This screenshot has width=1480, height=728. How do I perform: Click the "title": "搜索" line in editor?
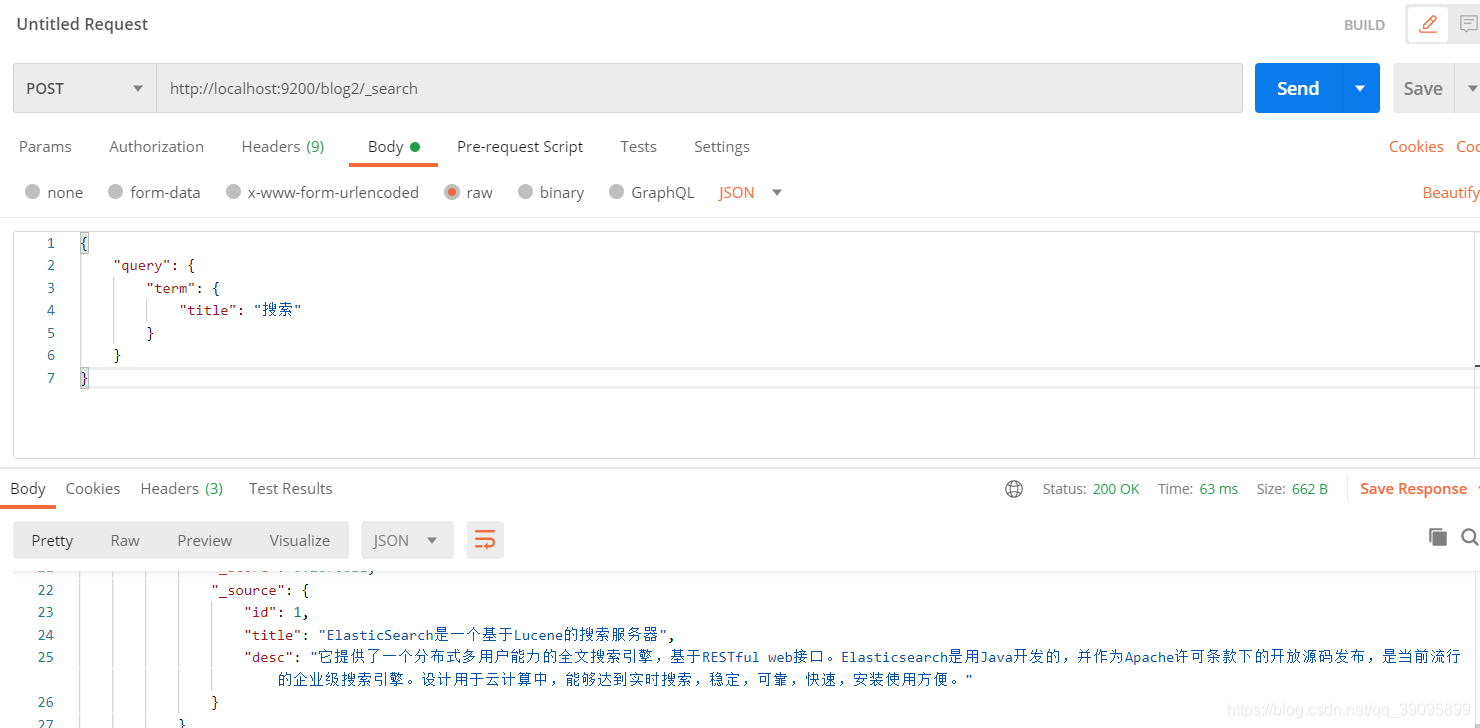[x=240, y=310]
